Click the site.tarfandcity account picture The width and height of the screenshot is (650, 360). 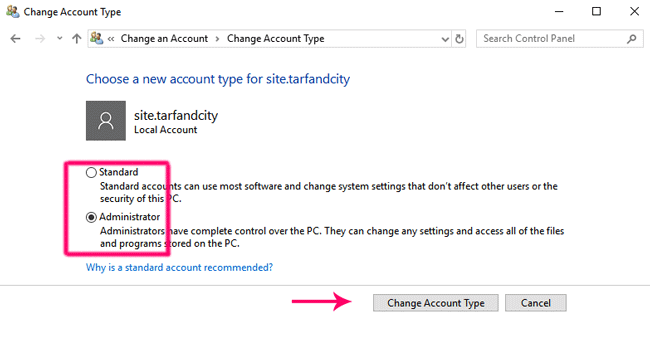[106, 121]
